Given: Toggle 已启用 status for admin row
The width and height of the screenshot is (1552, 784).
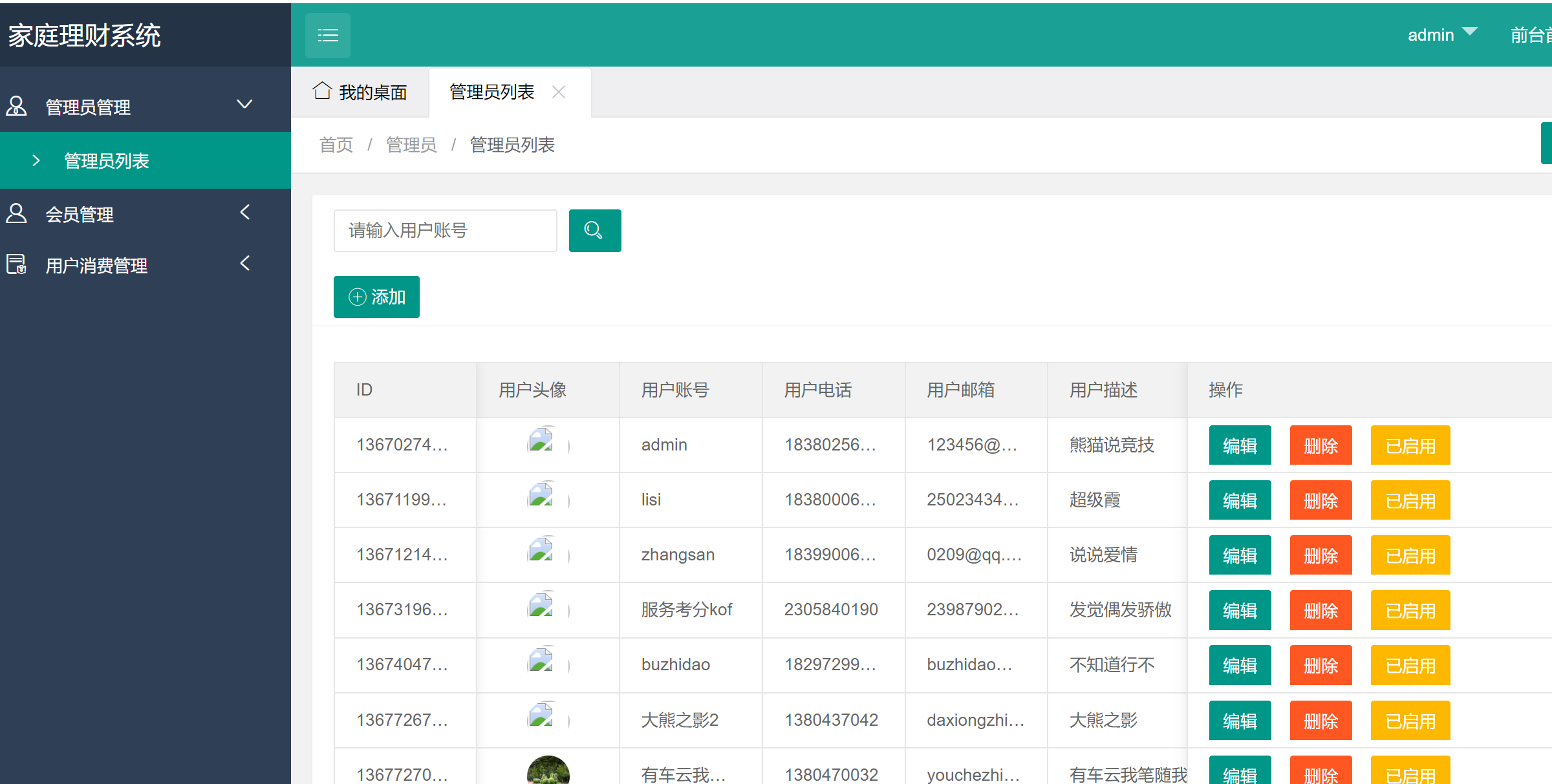Looking at the screenshot, I should (1410, 445).
